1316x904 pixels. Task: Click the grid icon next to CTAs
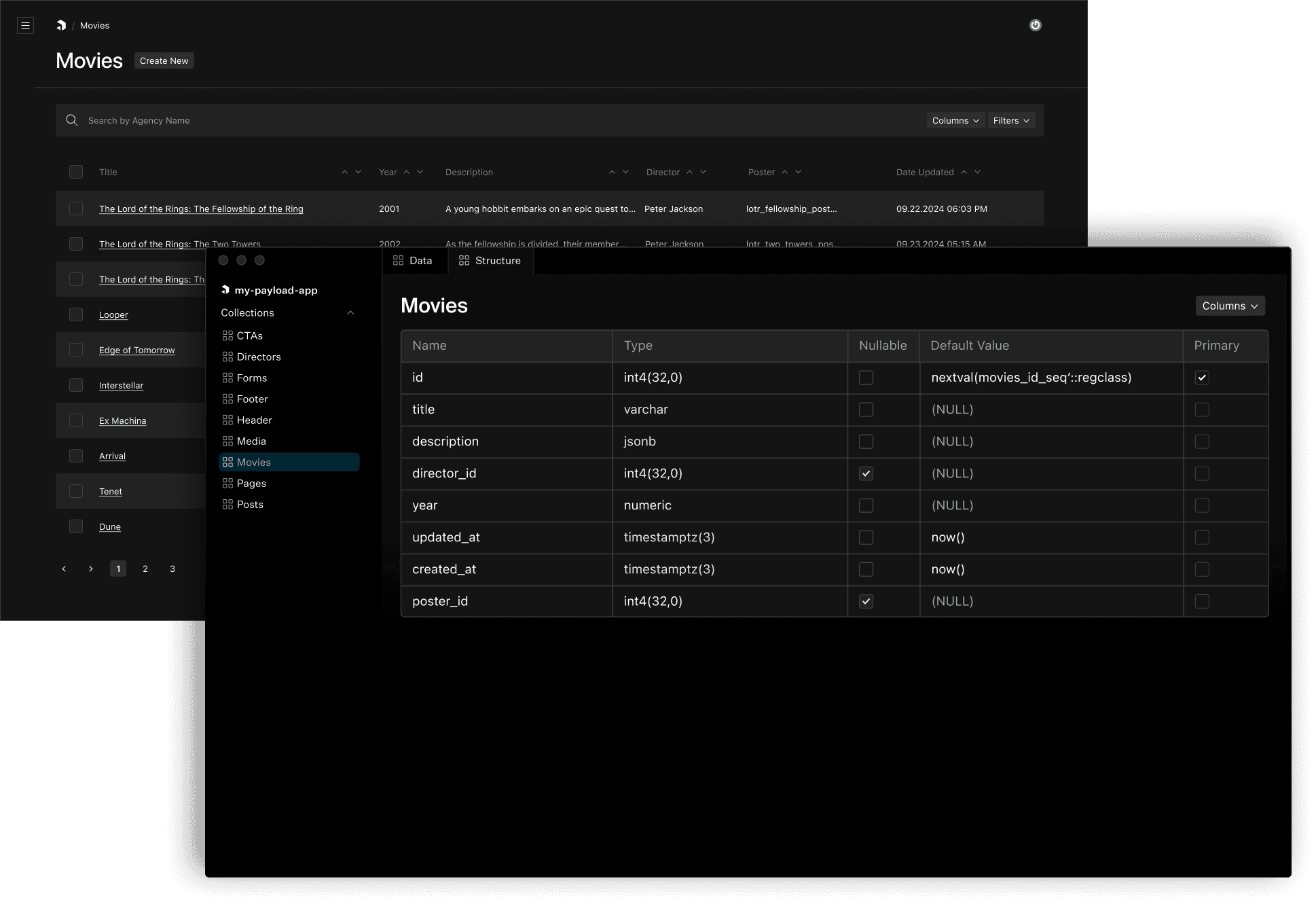tap(227, 336)
